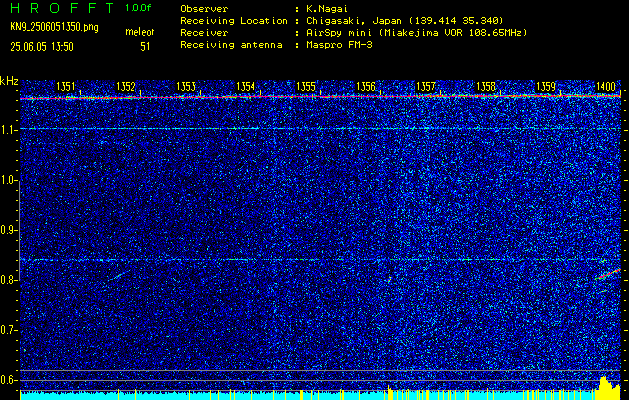The width and height of the screenshot is (629, 400).
Task: Click the 1400 time marker
Action: click(x=606, y=87)
